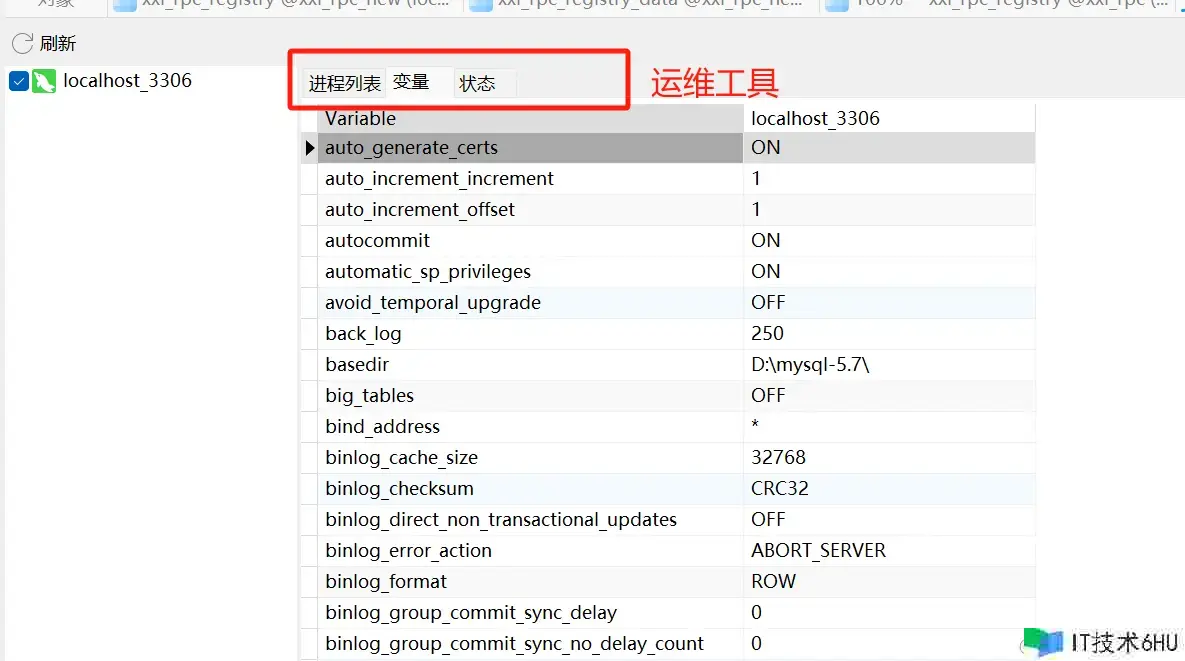Click the refresh (刷新) icon
Viewport: 1185px width, 661px height.
tap(22, 43)
